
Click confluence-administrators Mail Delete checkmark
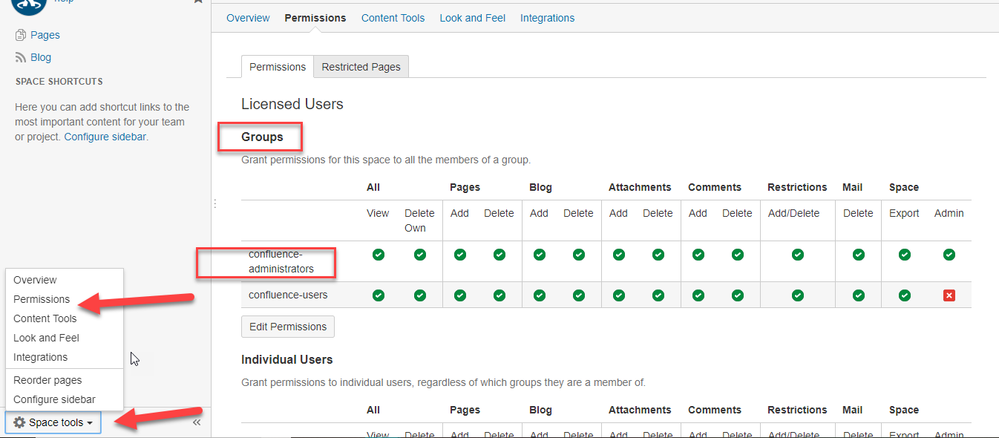click(x=859, y=254)
